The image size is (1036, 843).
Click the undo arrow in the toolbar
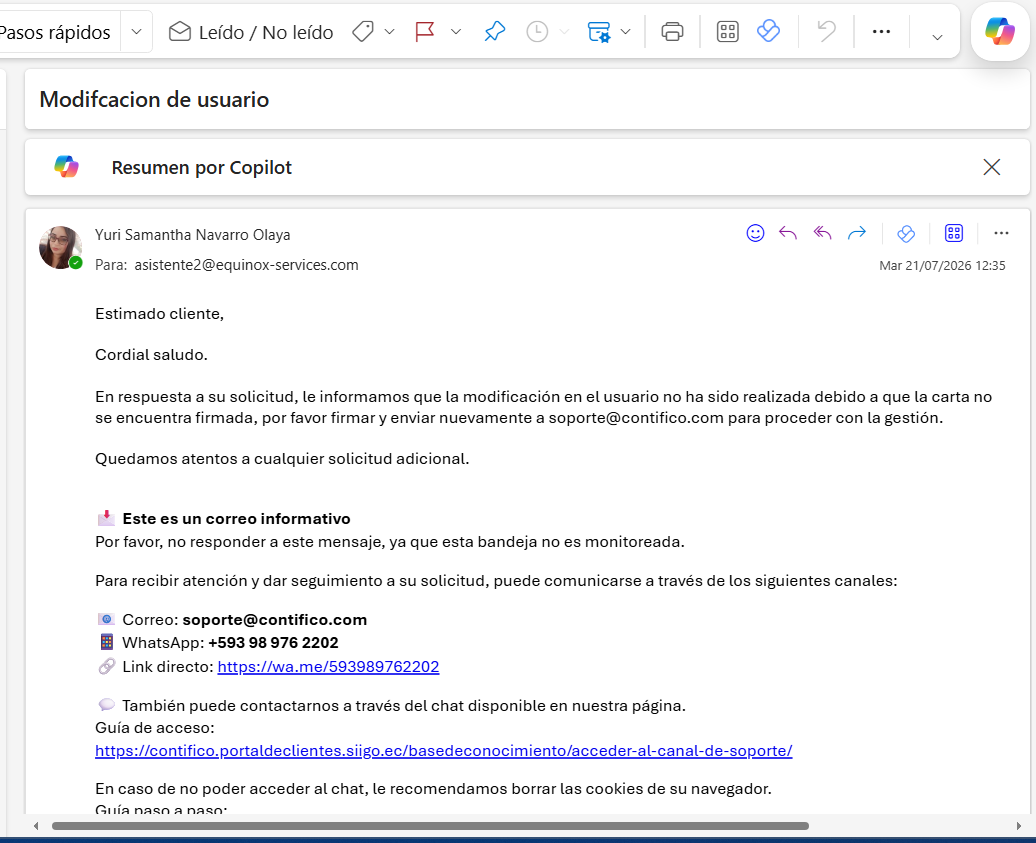[826, 32]
